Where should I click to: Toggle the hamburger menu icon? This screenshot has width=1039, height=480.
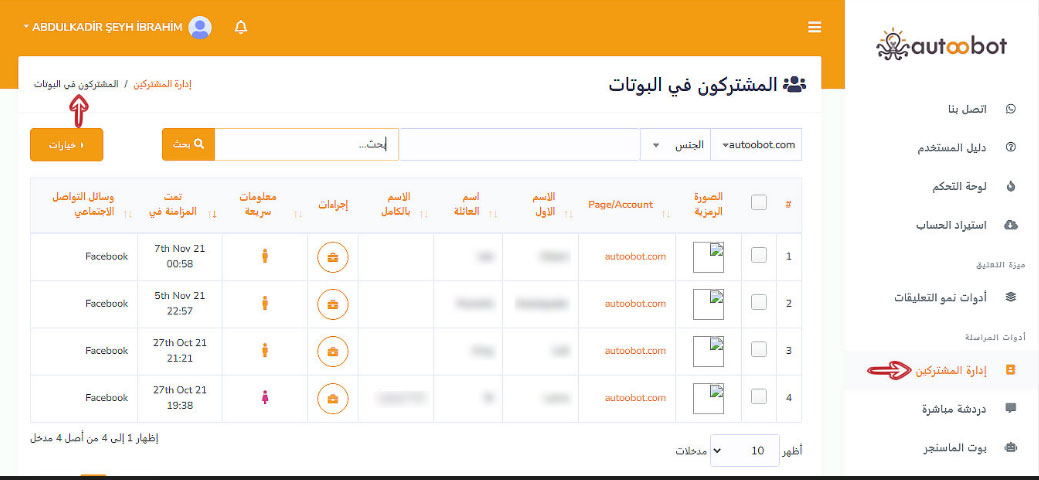[815, 27]
